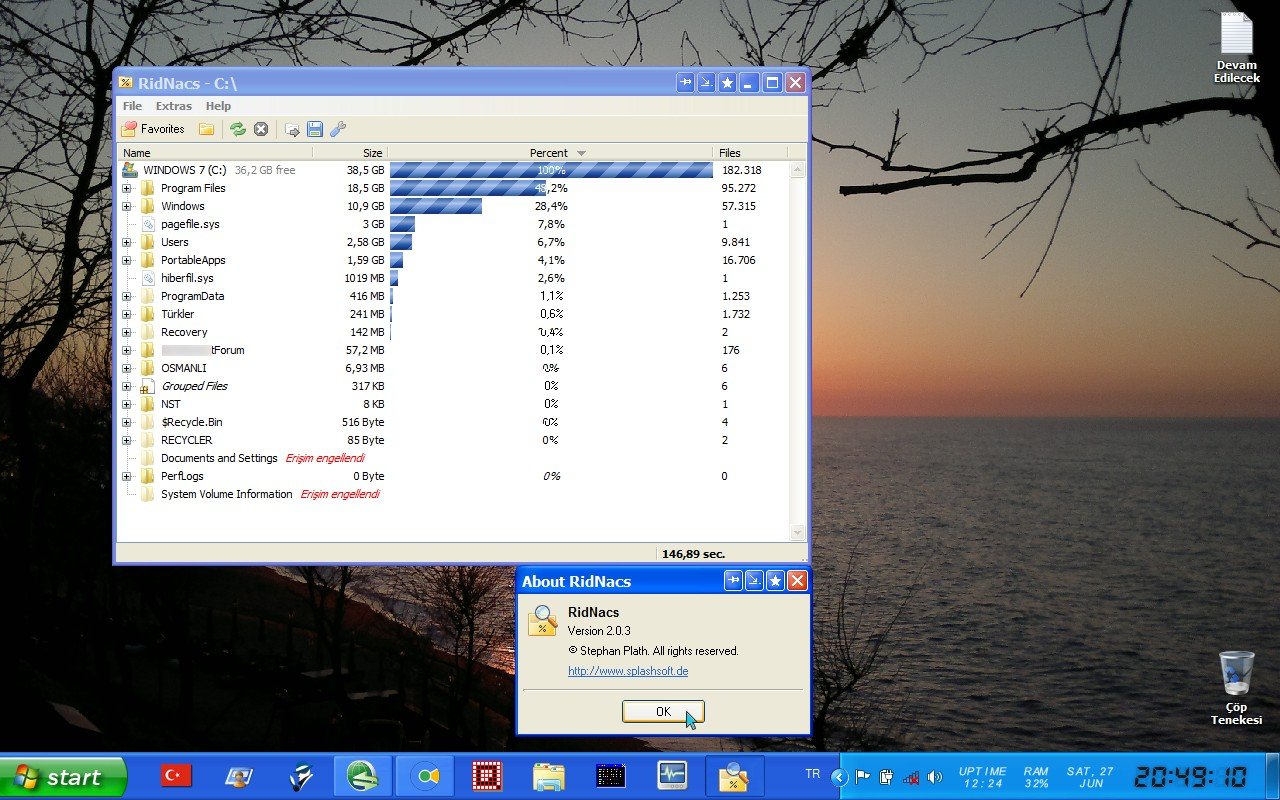Expand the Recovery folder node
Image resolution: width=1280 pixels, height=800 pixels.
(127, 332)
